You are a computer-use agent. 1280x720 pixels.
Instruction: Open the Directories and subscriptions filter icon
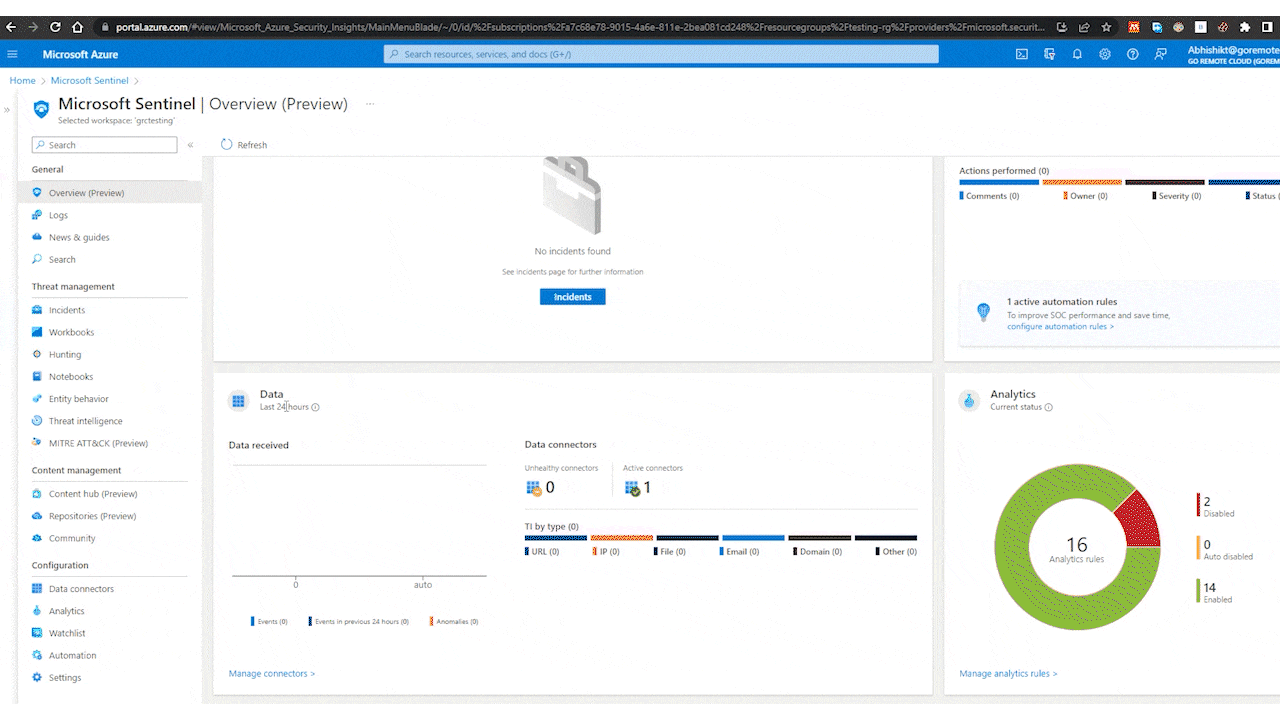click(1049, 54)
